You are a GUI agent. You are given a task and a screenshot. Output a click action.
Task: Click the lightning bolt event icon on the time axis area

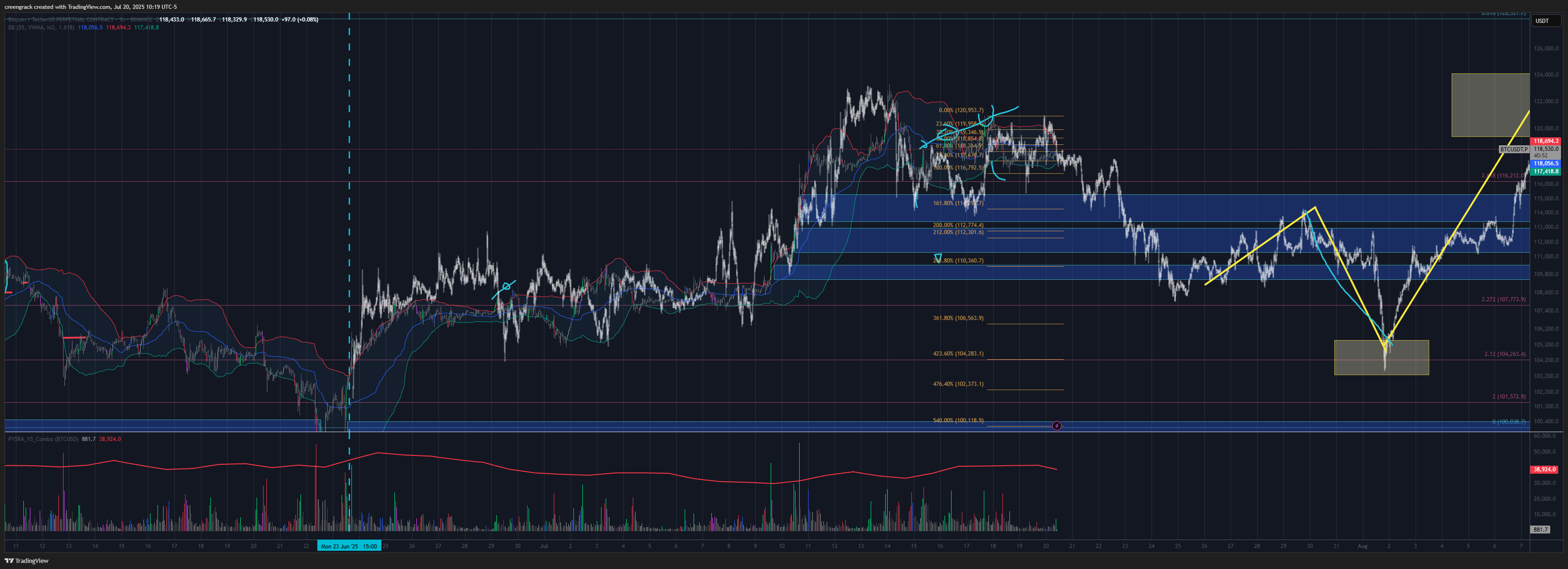point(1057,426)
